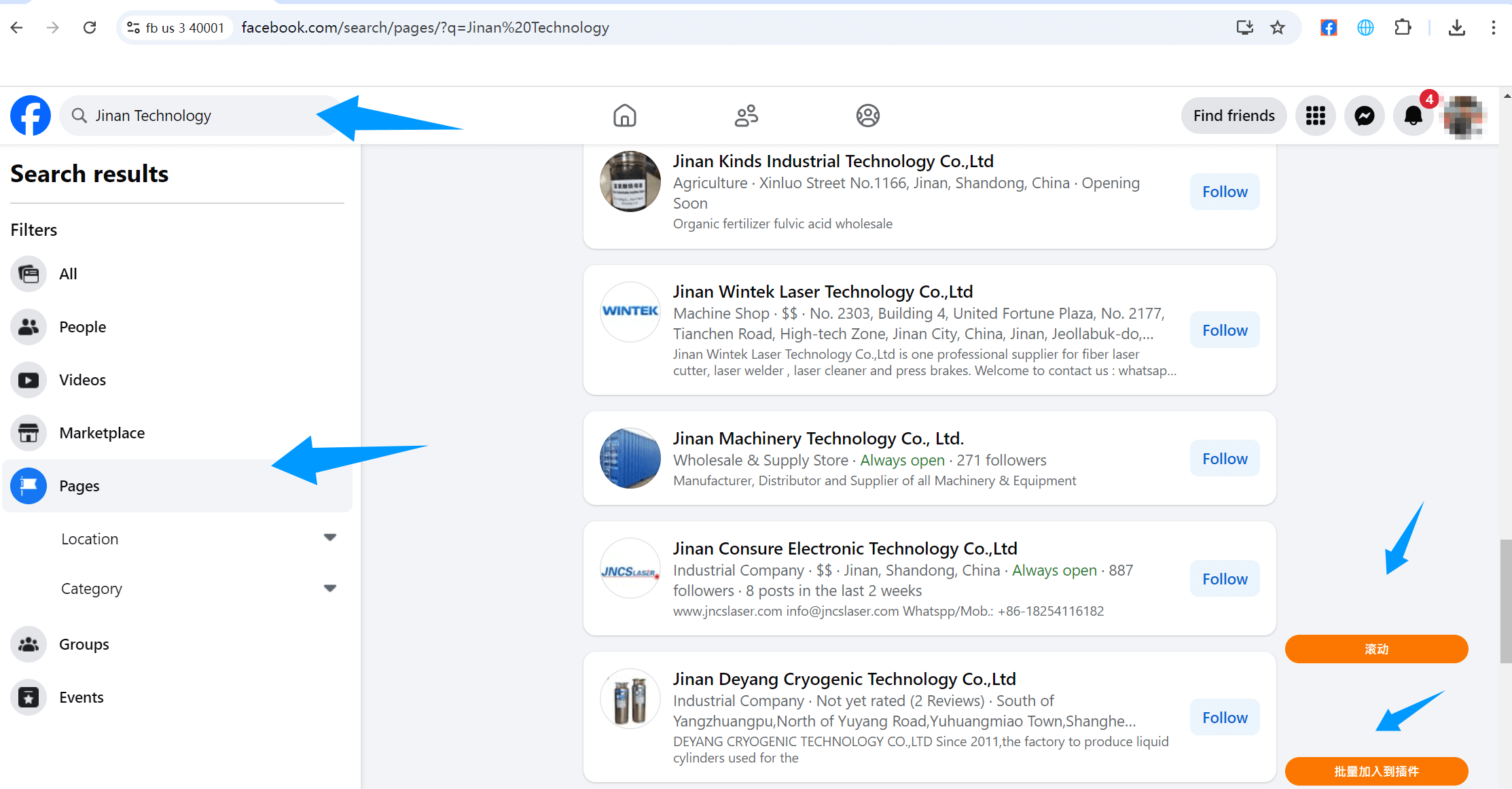The width and height of the screenshot is (1512, 789).
Task: Click the orange 滚动 button
Action: (x=1376, y=649)
